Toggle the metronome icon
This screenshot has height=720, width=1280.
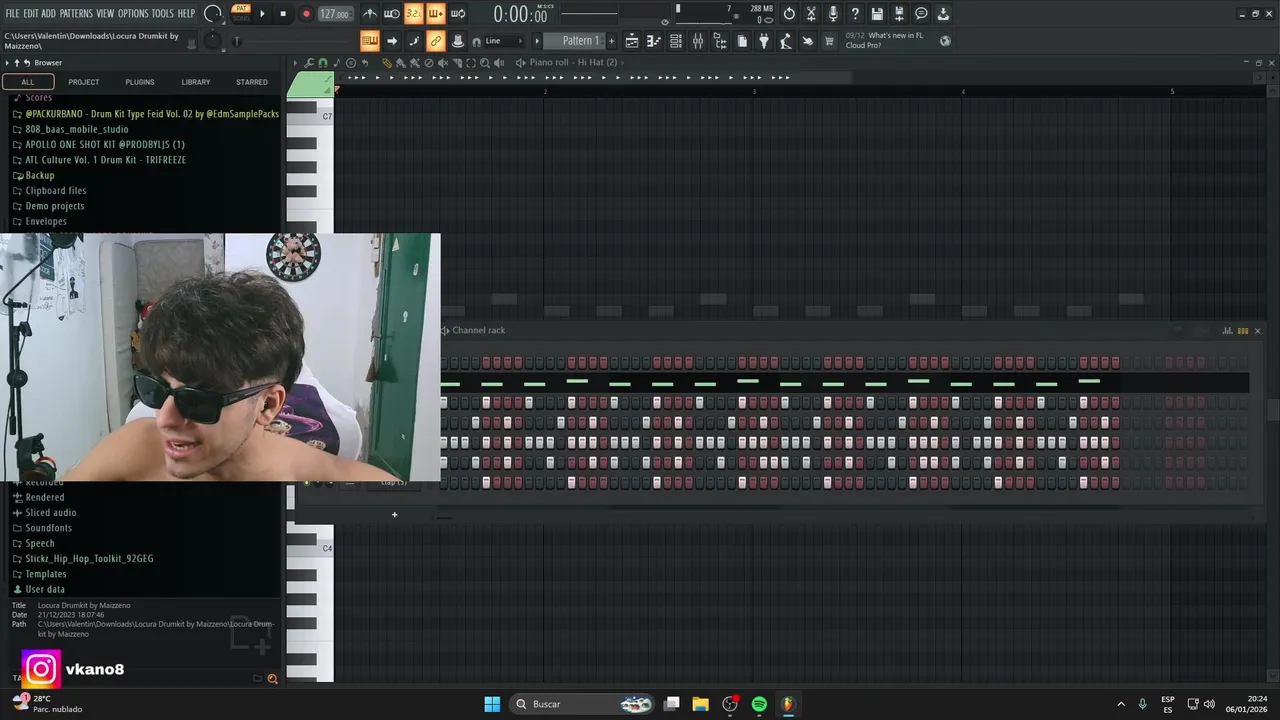[x=370, y=14]
